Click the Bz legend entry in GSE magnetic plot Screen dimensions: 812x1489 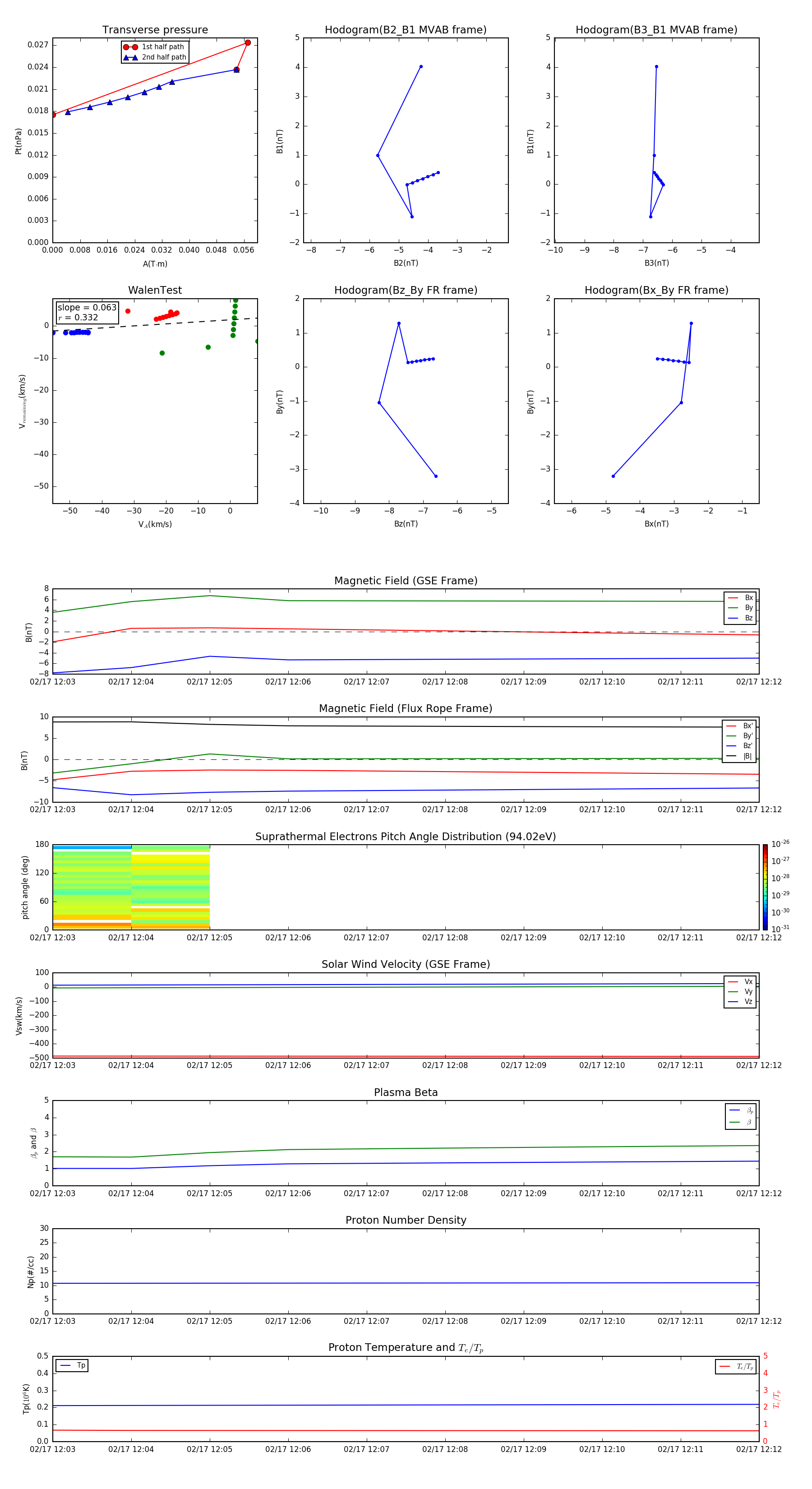click(740, 618)
